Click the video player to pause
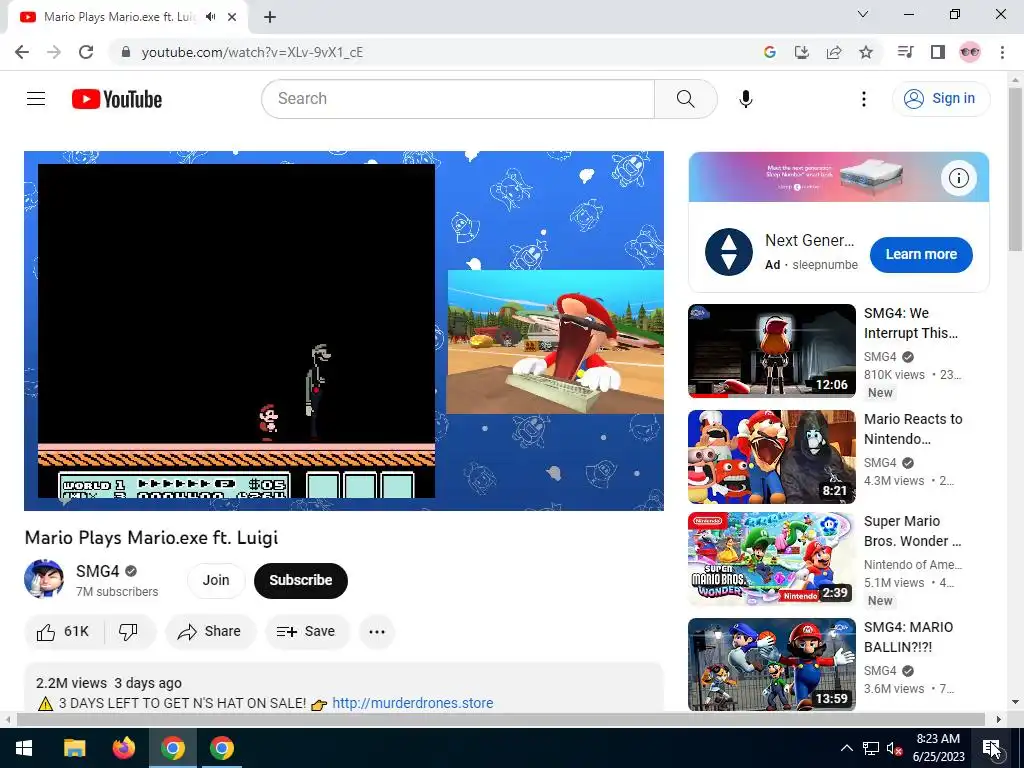Screen dimensions: 1024x768 click(344, 330)
